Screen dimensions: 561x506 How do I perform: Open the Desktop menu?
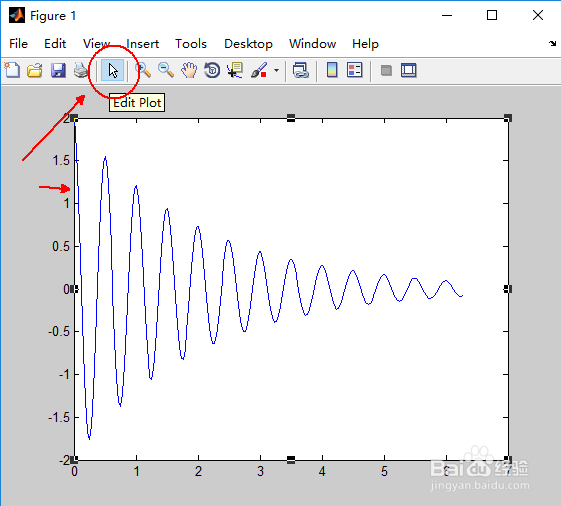point(248,44)
